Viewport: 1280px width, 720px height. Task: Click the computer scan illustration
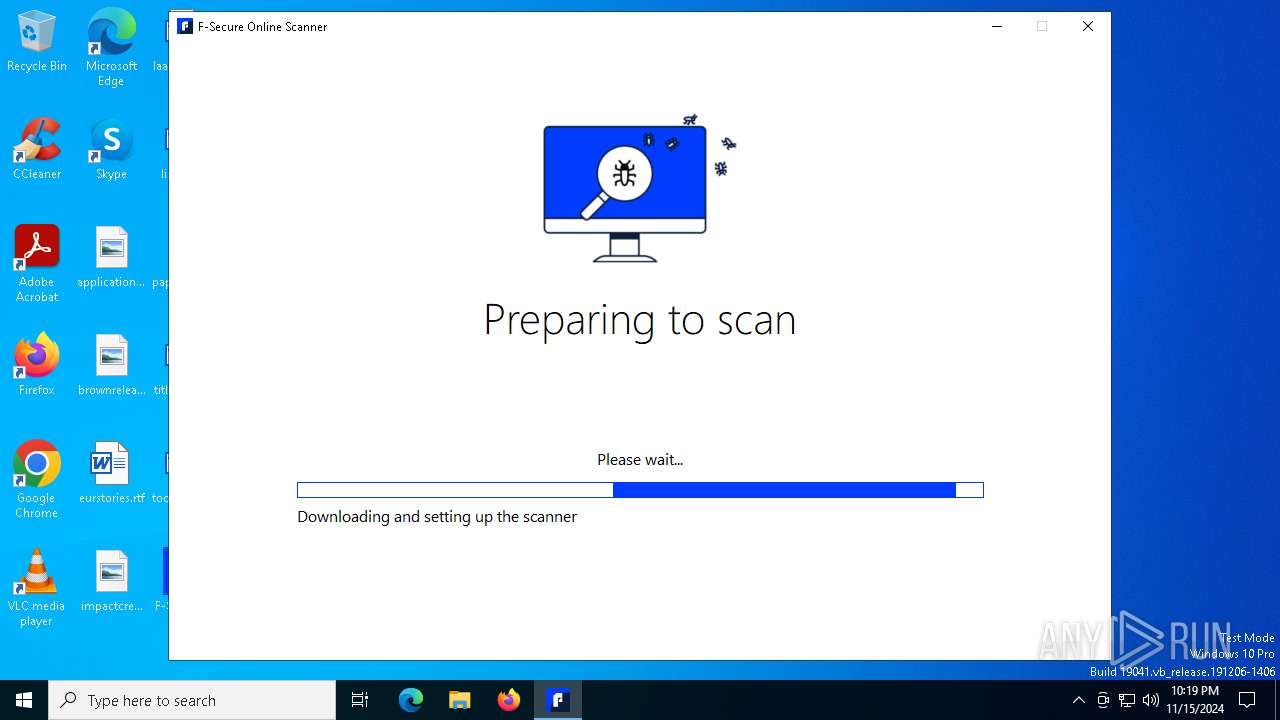pyautogui.click(x=640, y=187)
